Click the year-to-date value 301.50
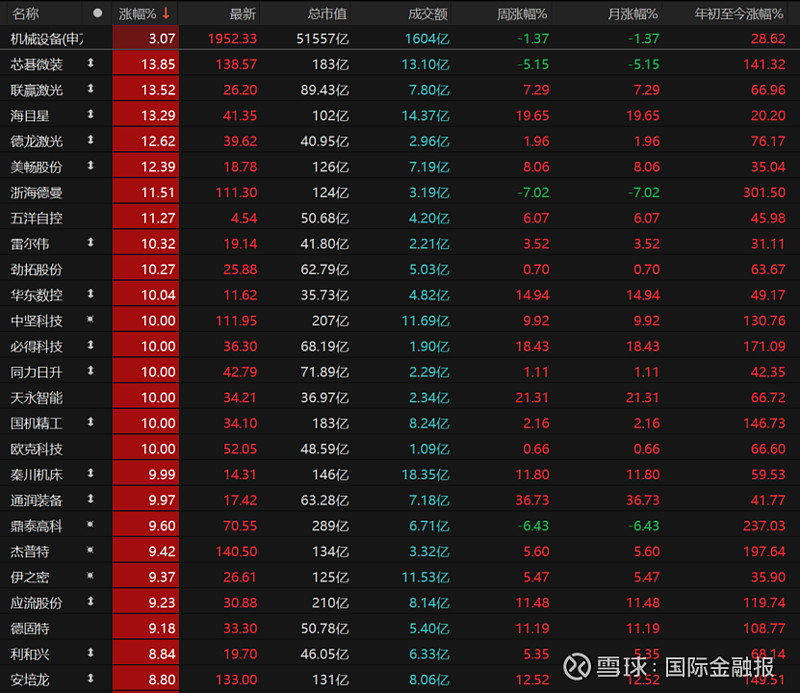Image resolution: width=800 pixels, height=693 pixels. point(764,193)
